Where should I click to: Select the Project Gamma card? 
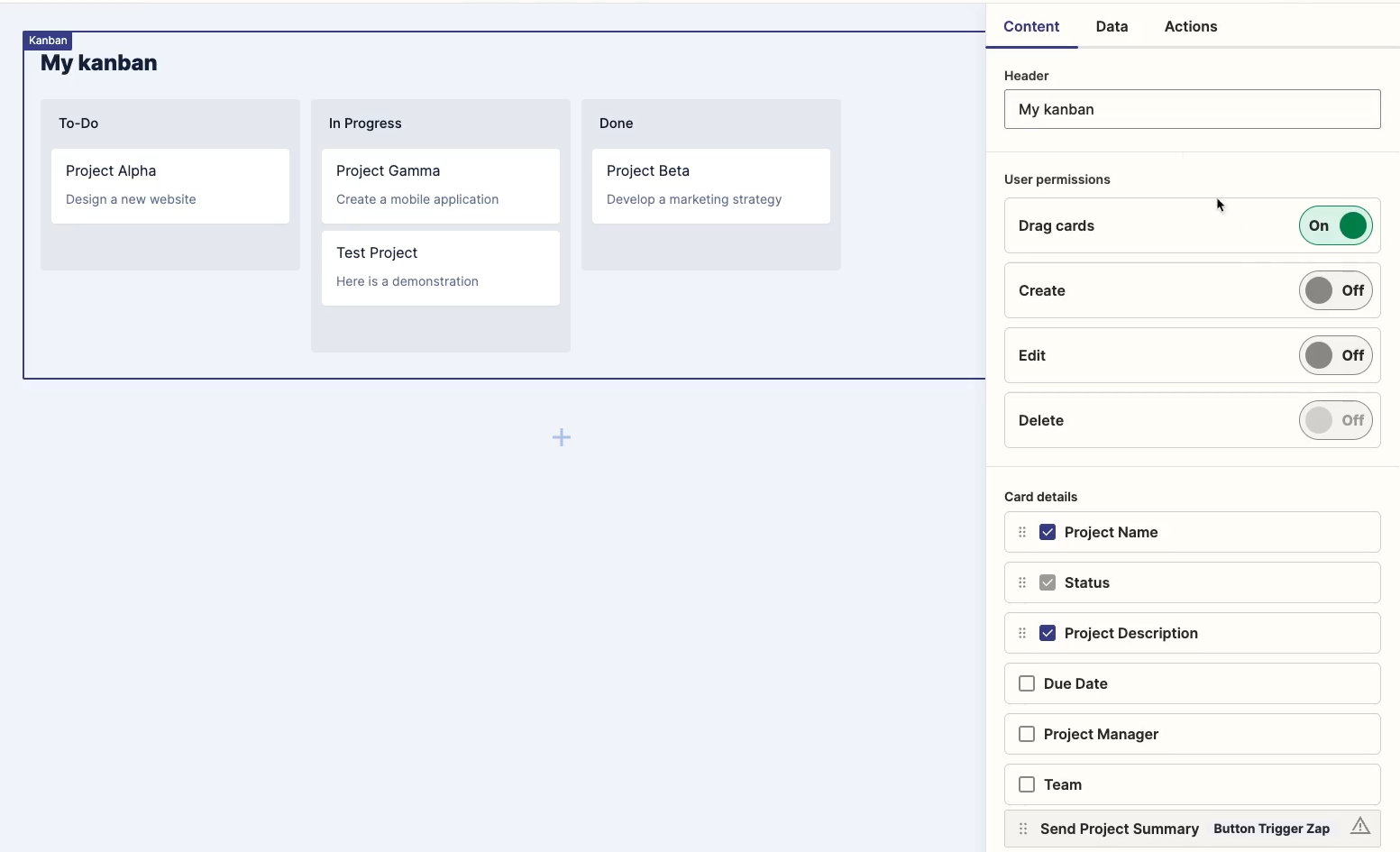[441, 186]
